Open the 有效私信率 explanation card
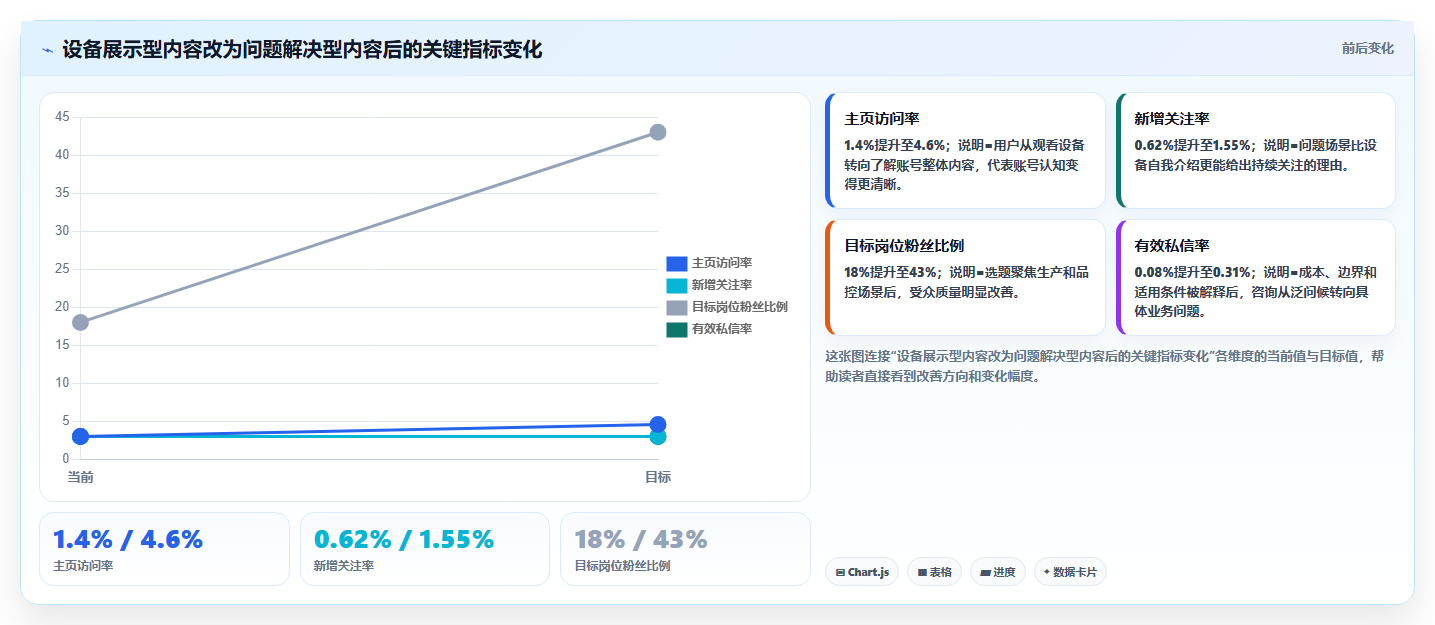This screenshot has height=625, width=1435. [x=1255, y=277]
